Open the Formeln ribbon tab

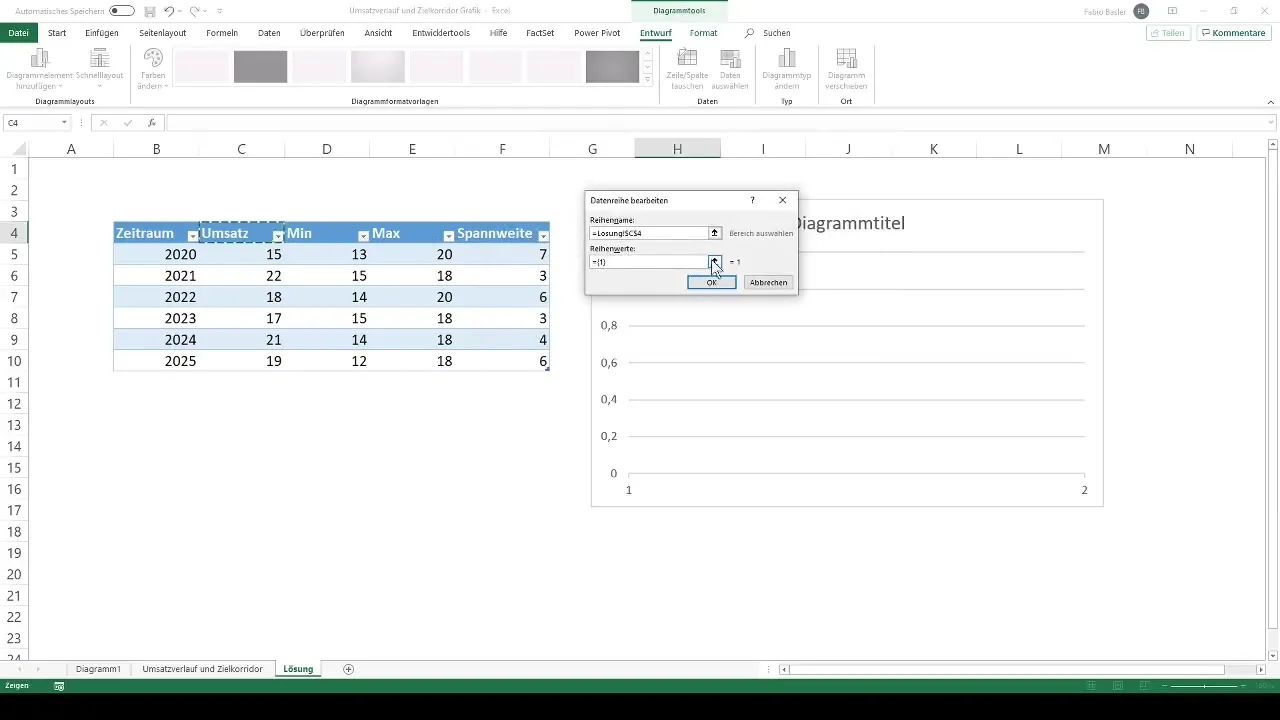(x=222, y=33)
